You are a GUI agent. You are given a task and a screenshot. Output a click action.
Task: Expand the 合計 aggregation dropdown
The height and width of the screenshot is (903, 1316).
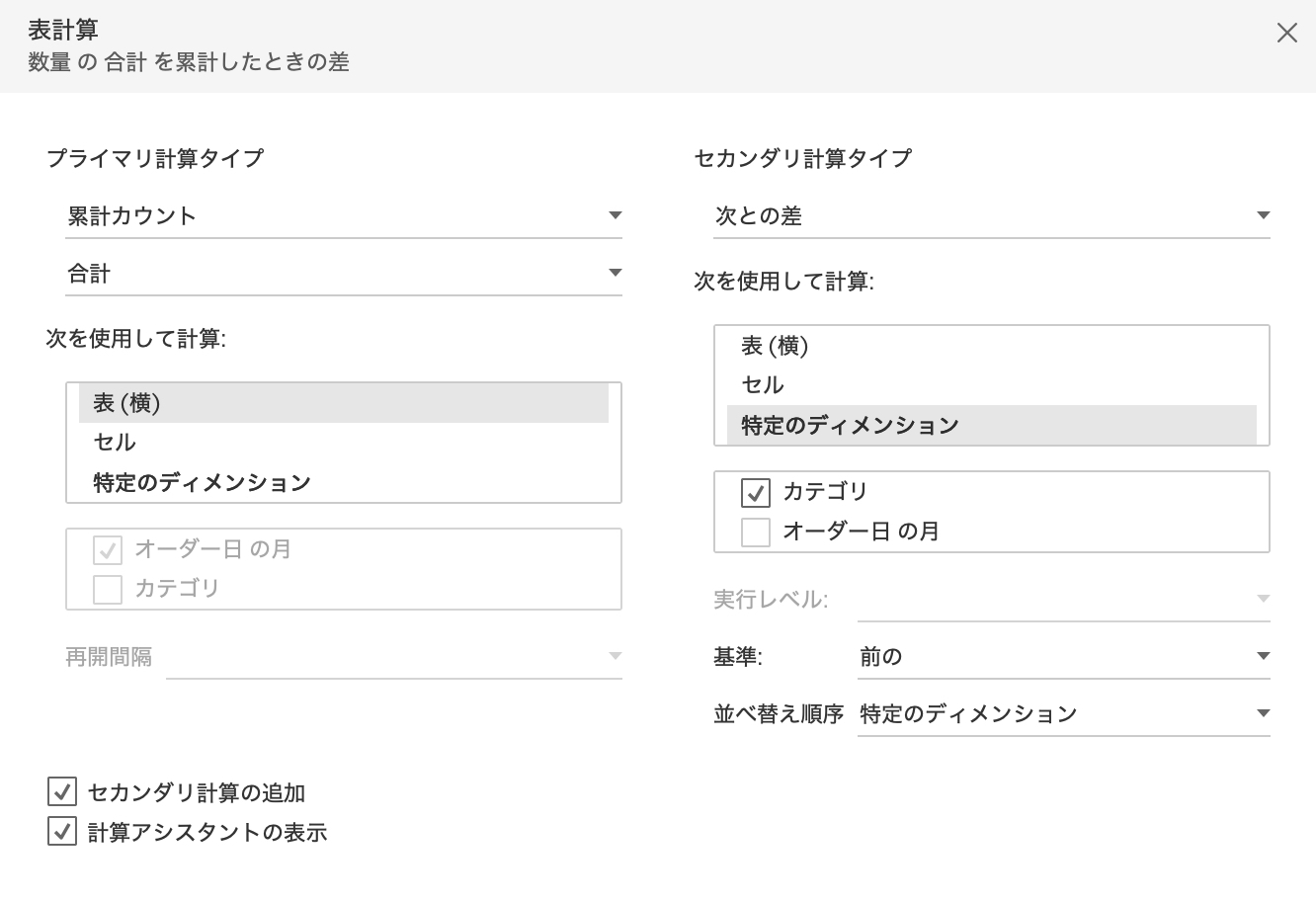343,273
